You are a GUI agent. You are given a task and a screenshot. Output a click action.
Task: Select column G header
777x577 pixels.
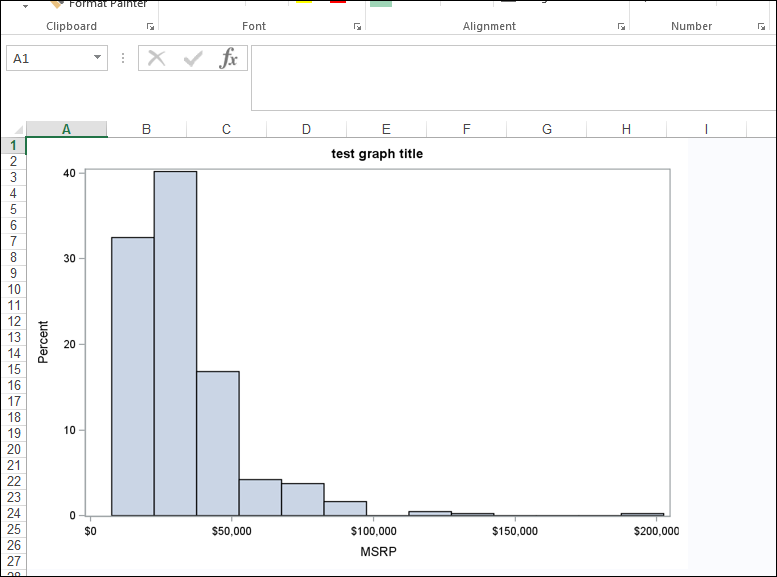[547, 129]
